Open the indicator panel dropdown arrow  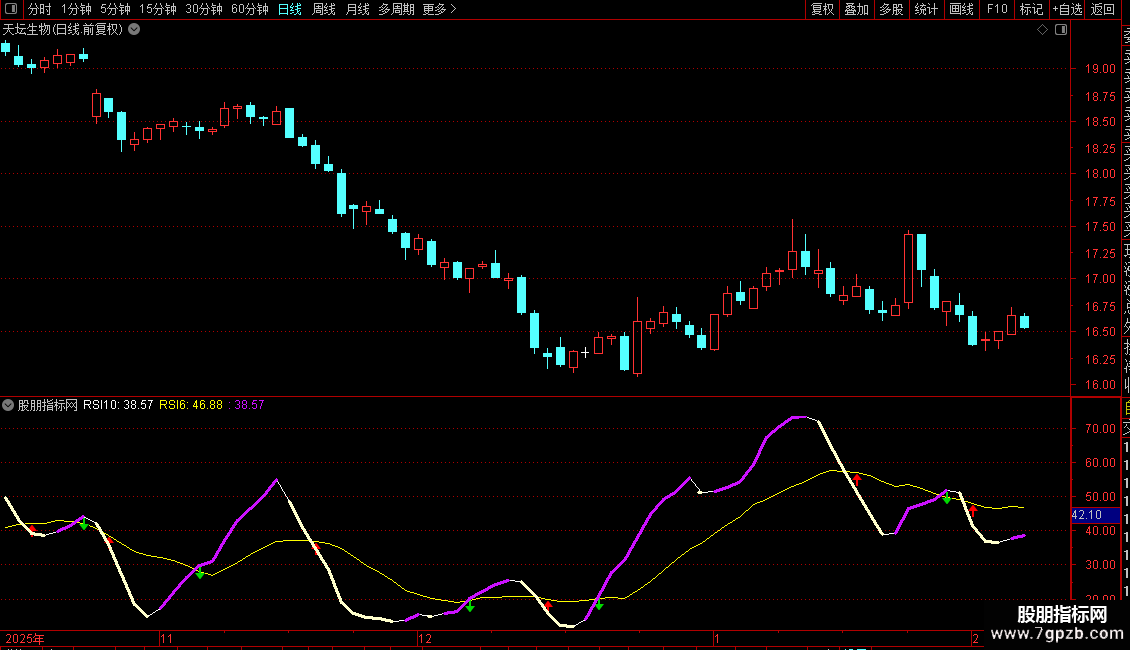[x=8, y=405]
